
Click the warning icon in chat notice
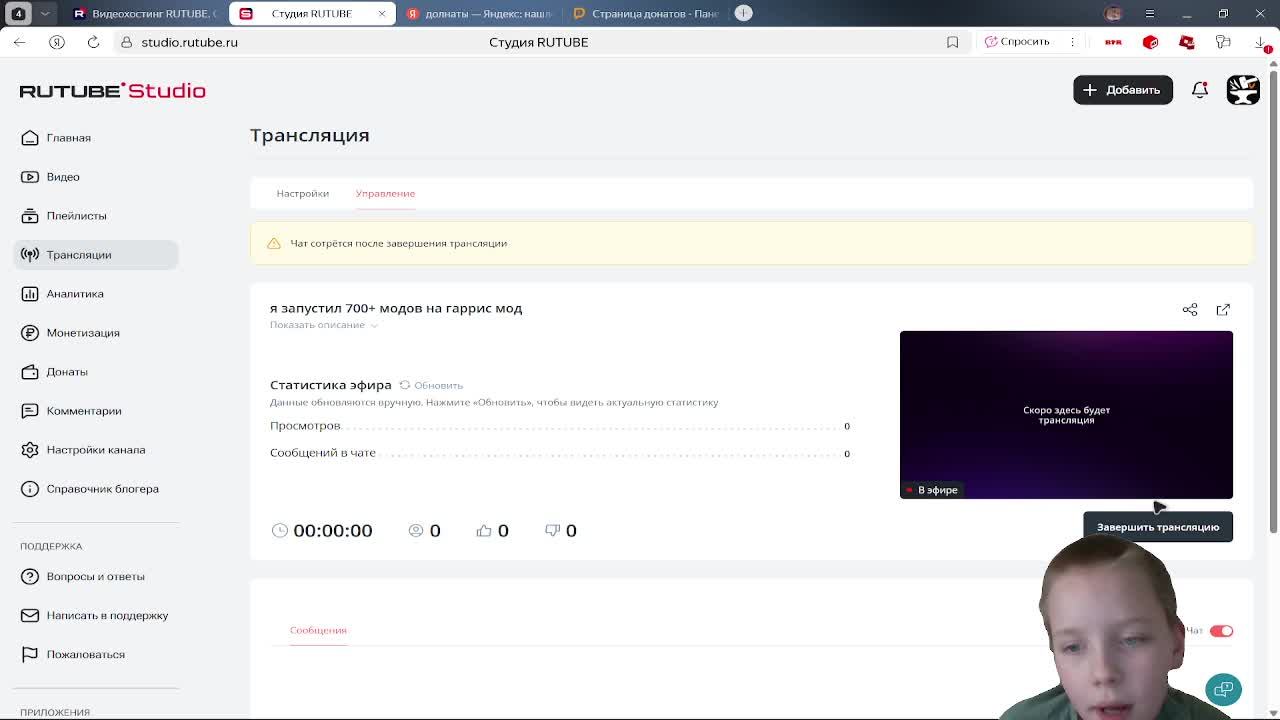point(274,243)
